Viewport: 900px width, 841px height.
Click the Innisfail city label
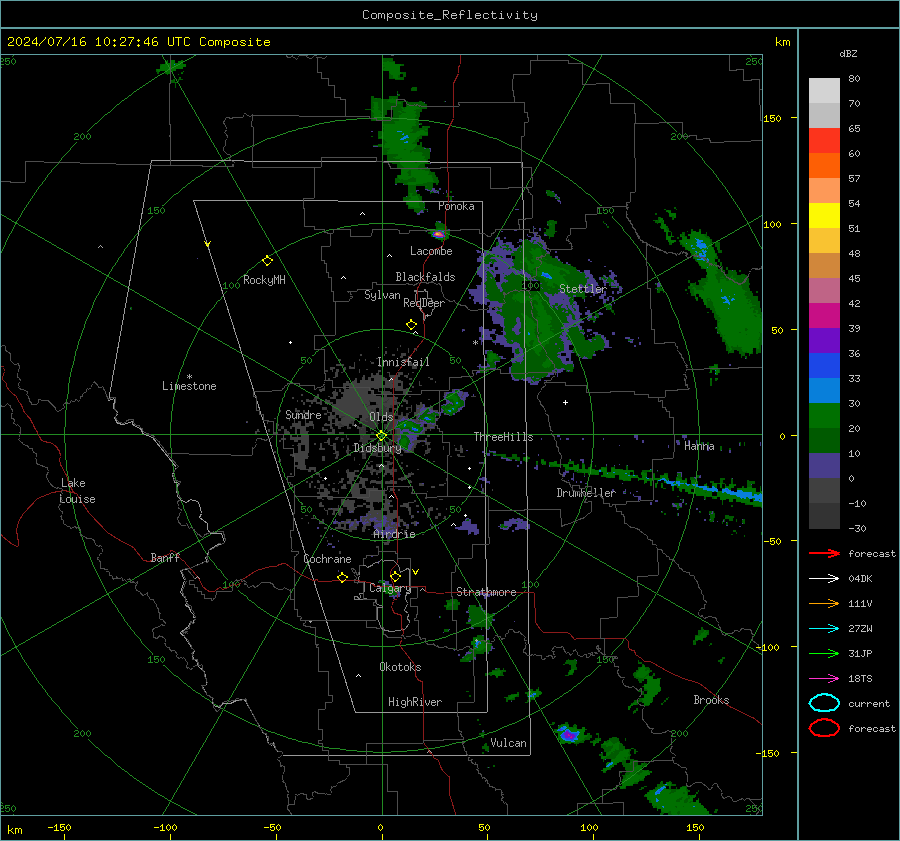(403, 362)
